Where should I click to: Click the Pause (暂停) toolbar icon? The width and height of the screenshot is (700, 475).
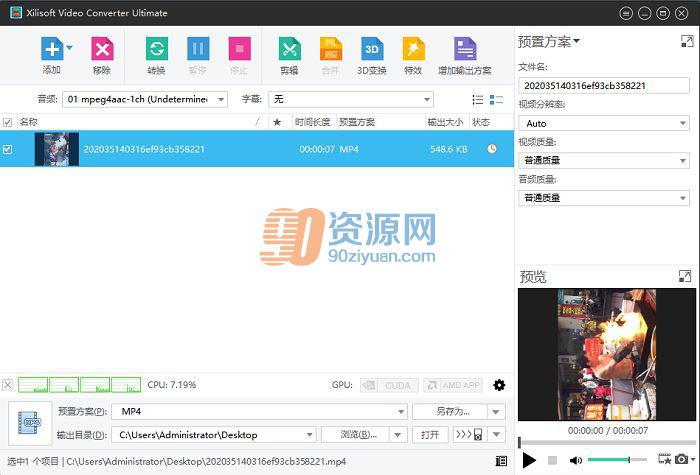pyautogui.click(x=198, y=49)
